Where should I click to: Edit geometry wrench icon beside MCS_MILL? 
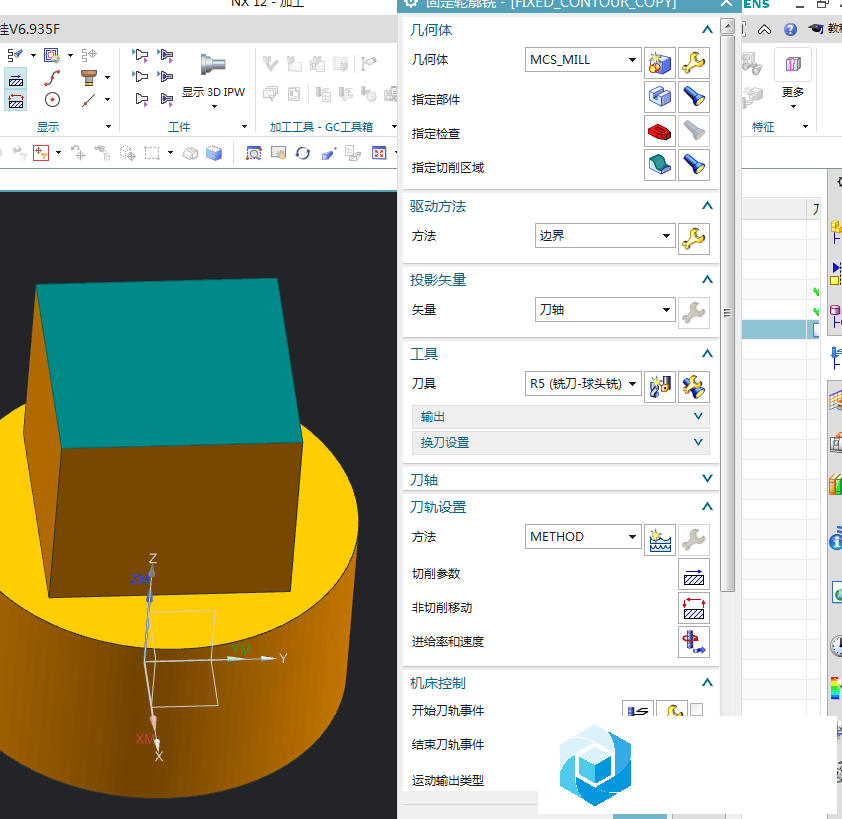pyautogui.click(x=694, y=63)
